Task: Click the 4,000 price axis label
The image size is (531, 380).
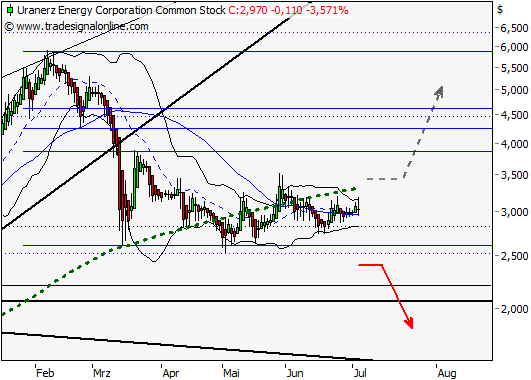Action: [x=514, y=144]
